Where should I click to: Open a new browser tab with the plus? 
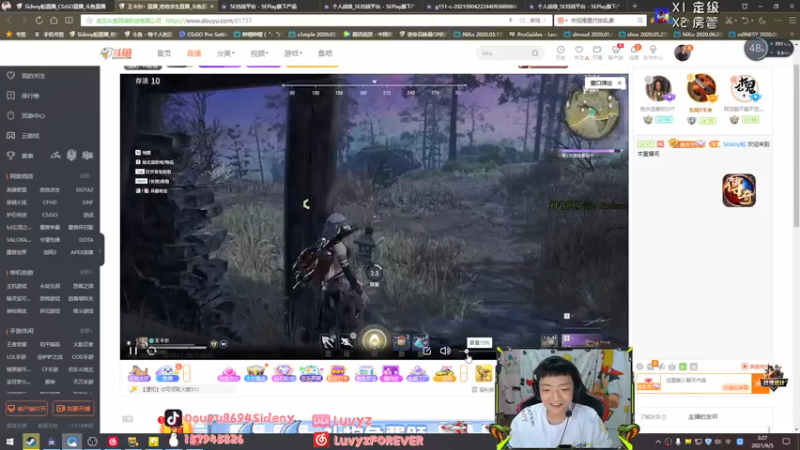coord(635,6)
